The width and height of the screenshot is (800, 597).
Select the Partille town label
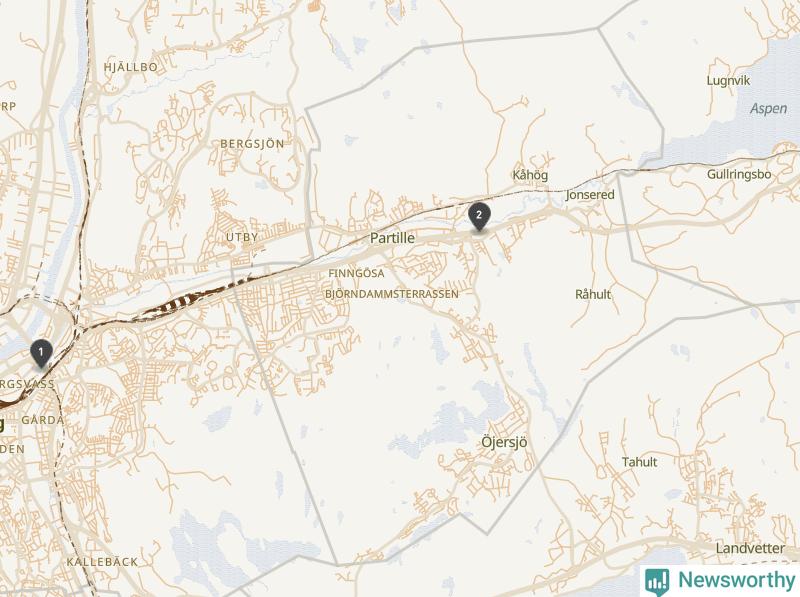392,238
